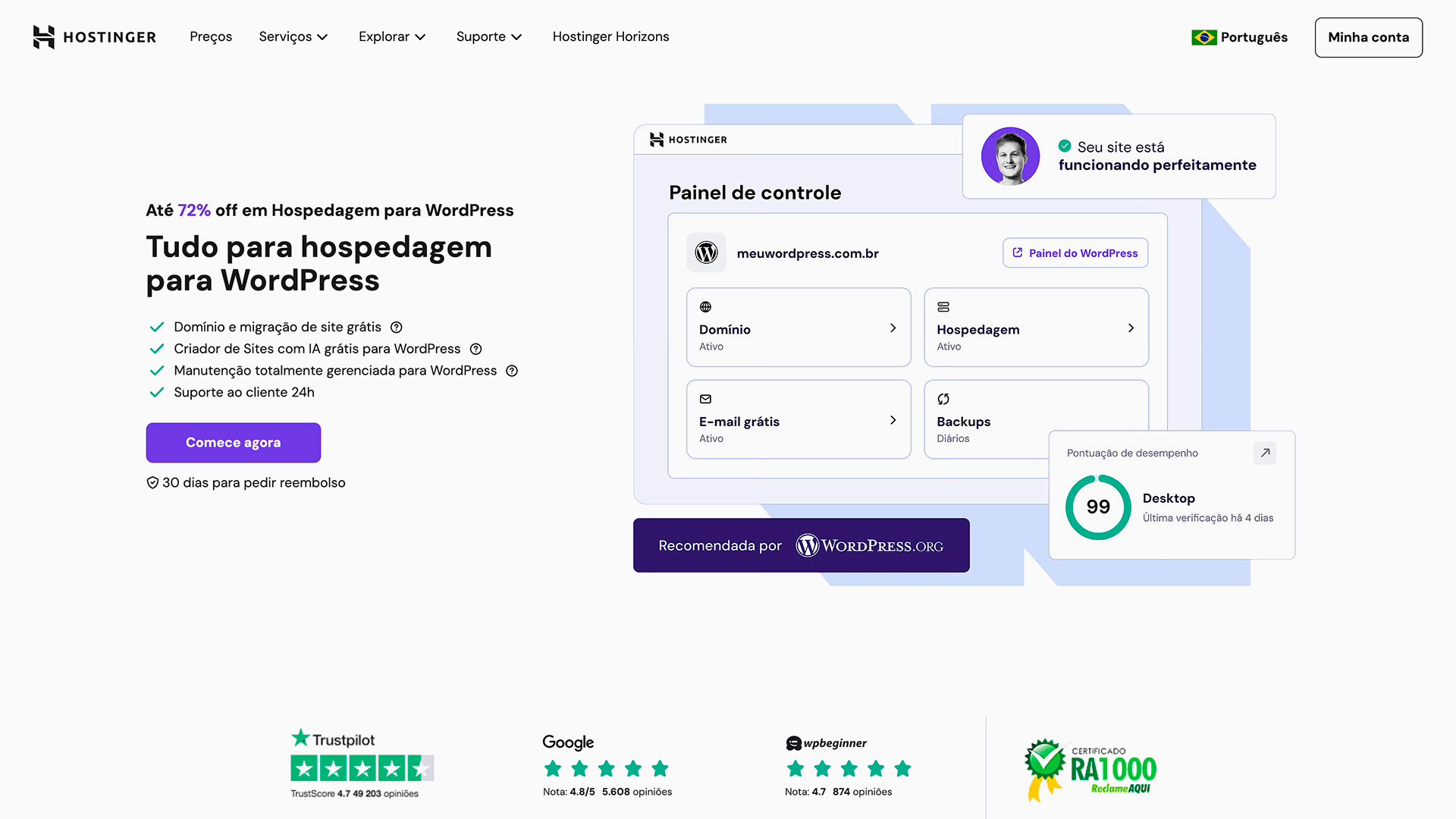Click the wpbeginner five-star rating

click(849, 769)
